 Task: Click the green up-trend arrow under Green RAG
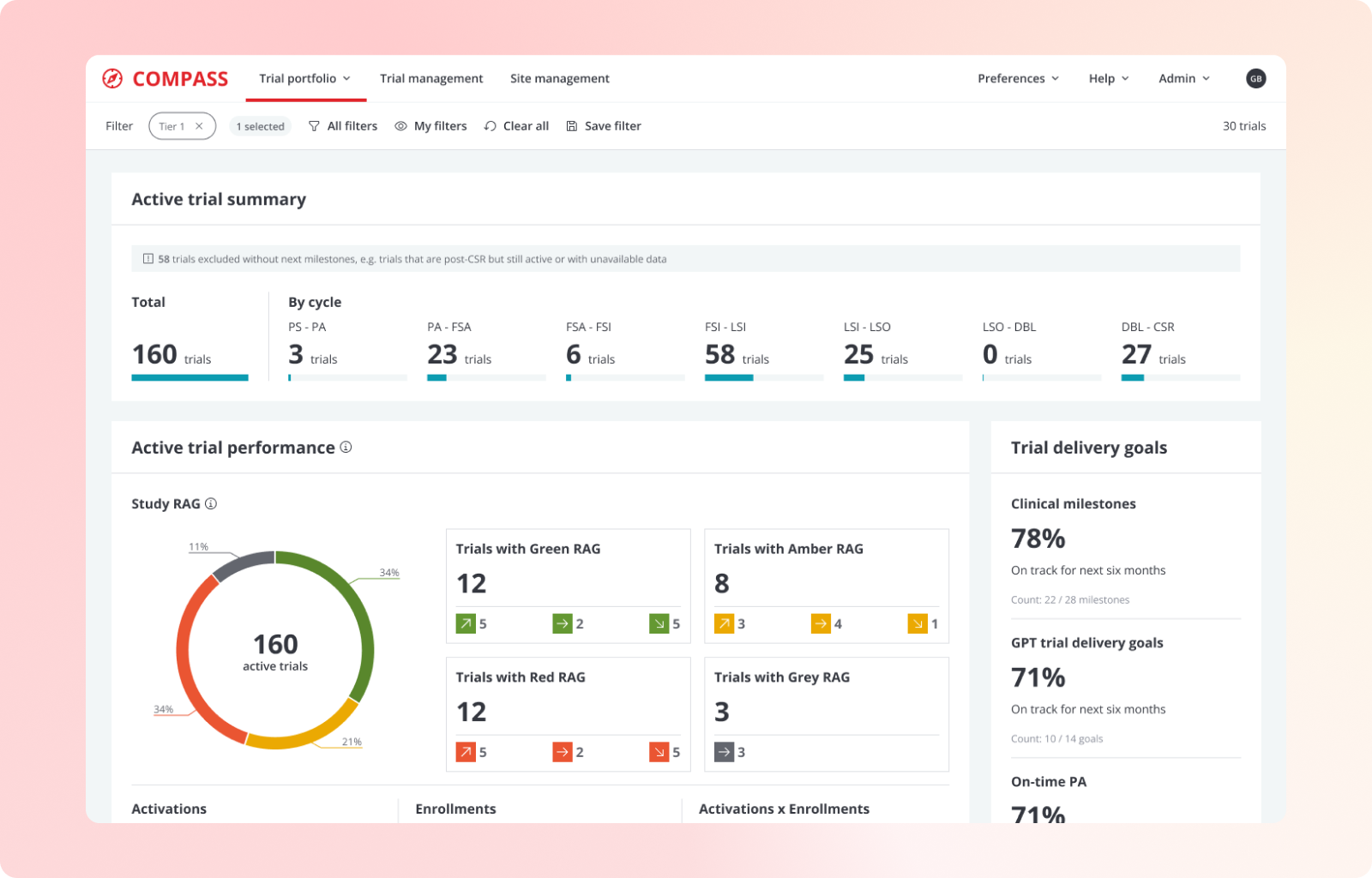pos(465,623)
